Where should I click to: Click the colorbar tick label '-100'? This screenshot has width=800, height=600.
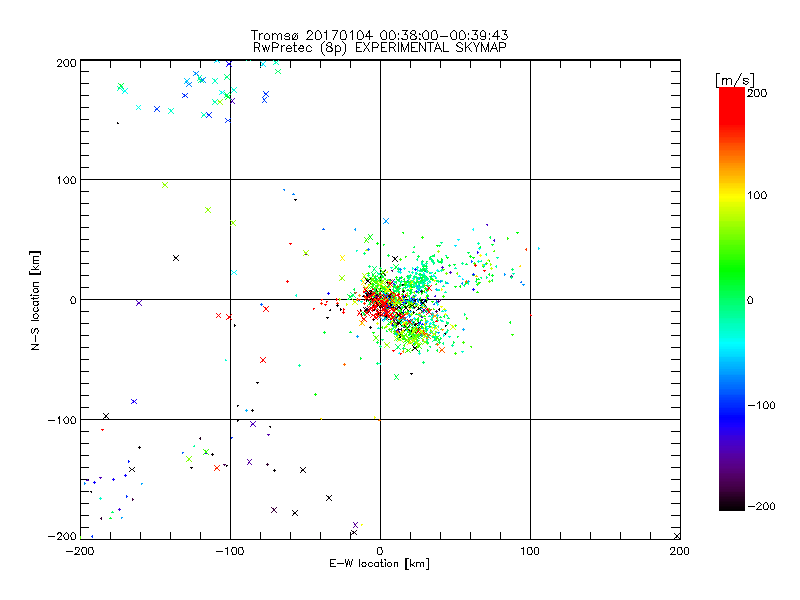click(x=761, y=405)
